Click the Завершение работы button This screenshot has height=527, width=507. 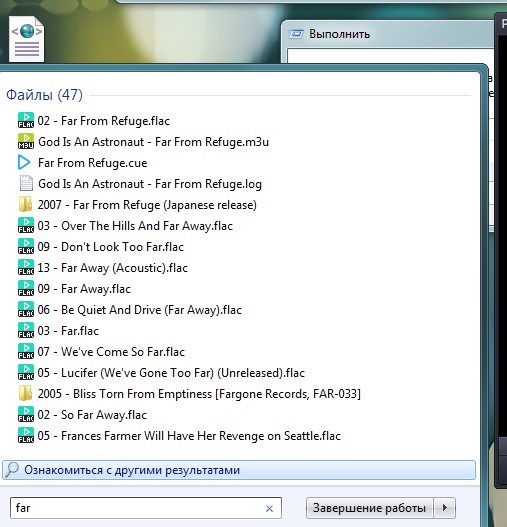coord(370,508)
